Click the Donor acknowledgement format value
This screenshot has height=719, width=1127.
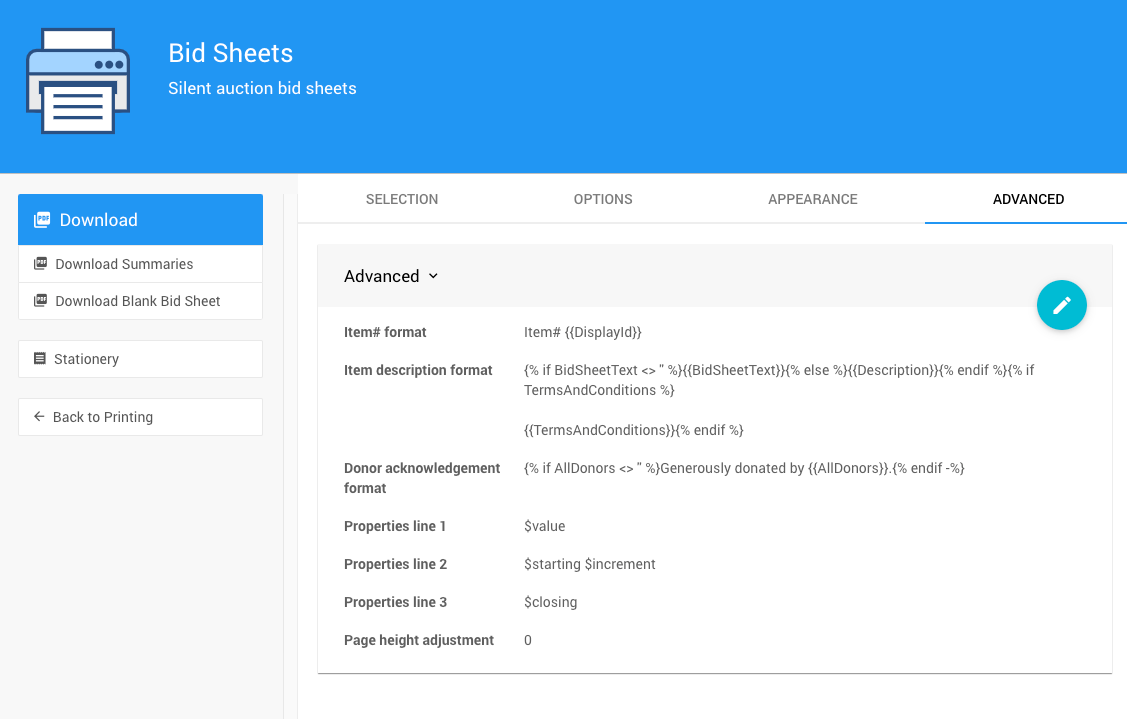pos(743,468)
